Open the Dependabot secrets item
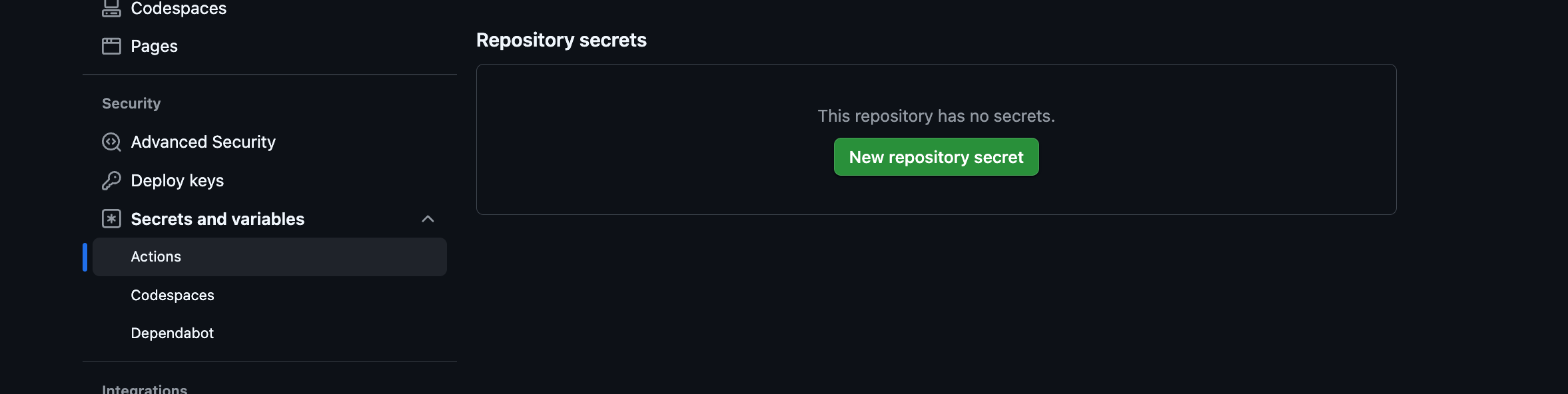The height and width of the screenshot is (394, 1568). coord(172,333)
